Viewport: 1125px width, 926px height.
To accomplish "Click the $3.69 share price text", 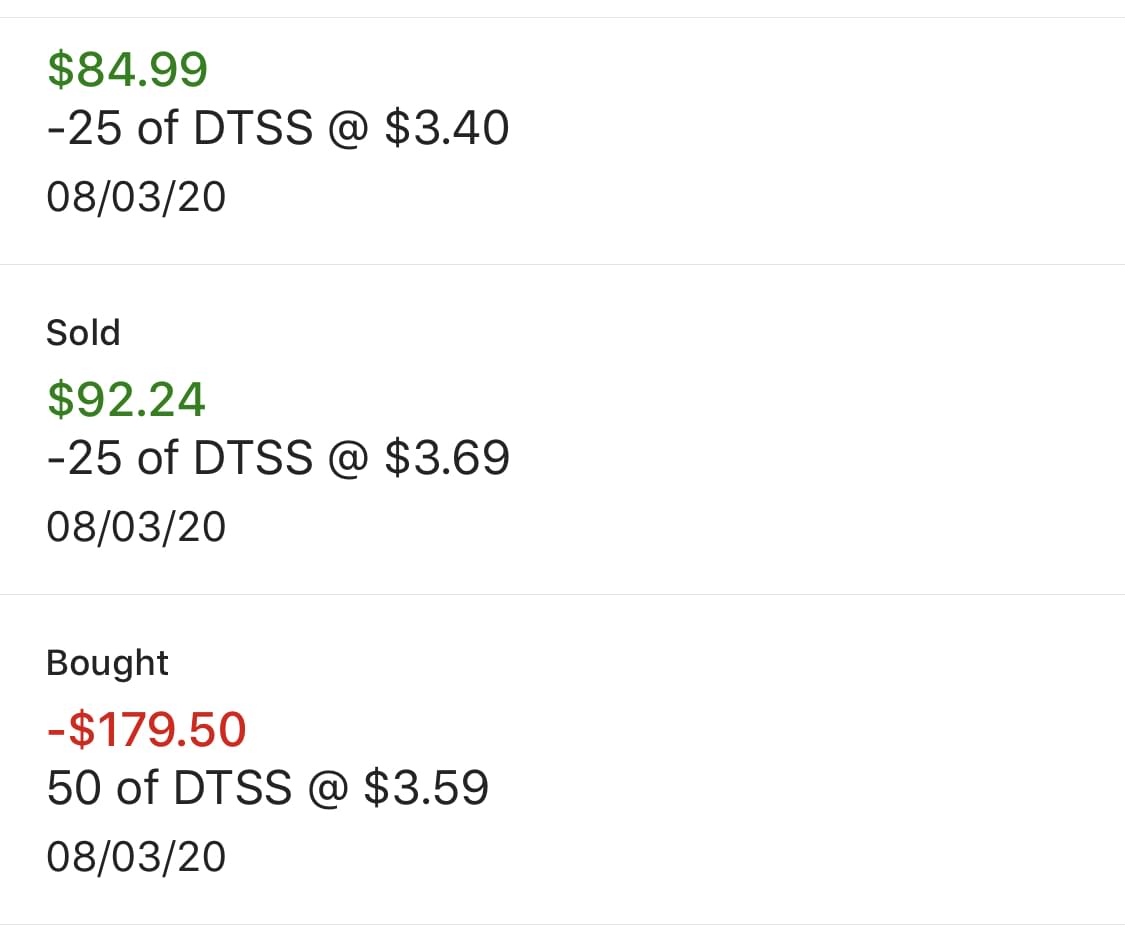I will [x=446, y=458].
